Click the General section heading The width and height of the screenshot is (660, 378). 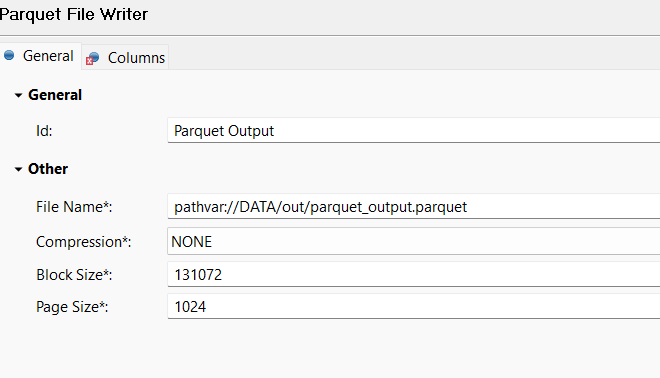tap(55, 95)
